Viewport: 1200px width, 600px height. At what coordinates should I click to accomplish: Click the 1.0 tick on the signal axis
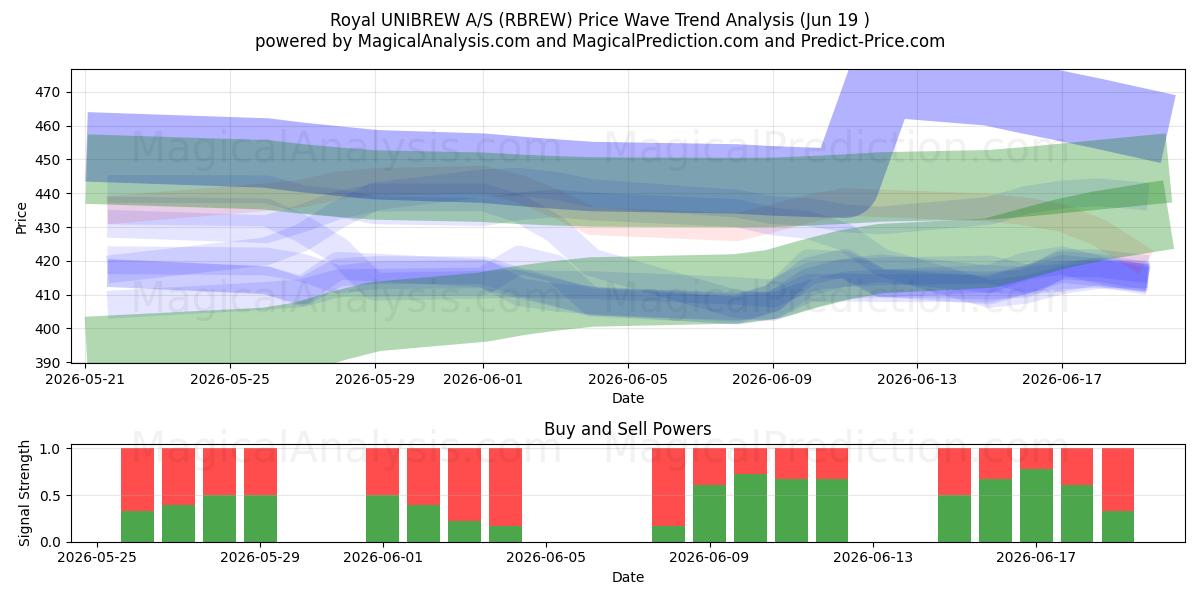pos(51,449)
